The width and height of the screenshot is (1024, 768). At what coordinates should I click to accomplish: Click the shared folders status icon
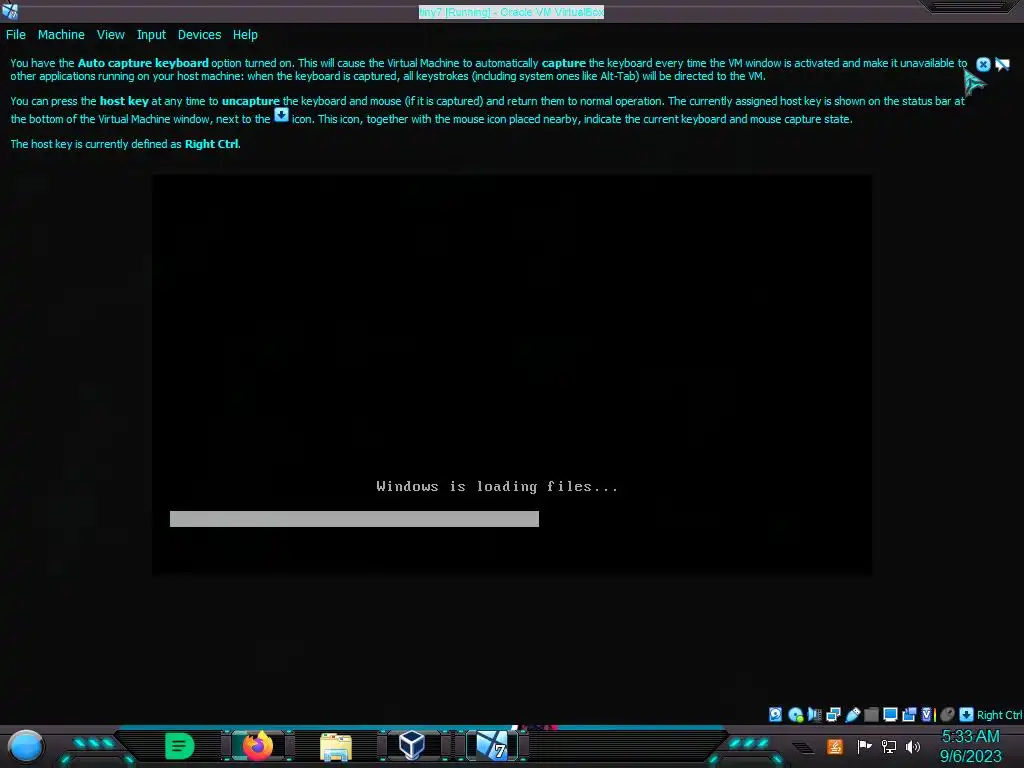(871, 714)
